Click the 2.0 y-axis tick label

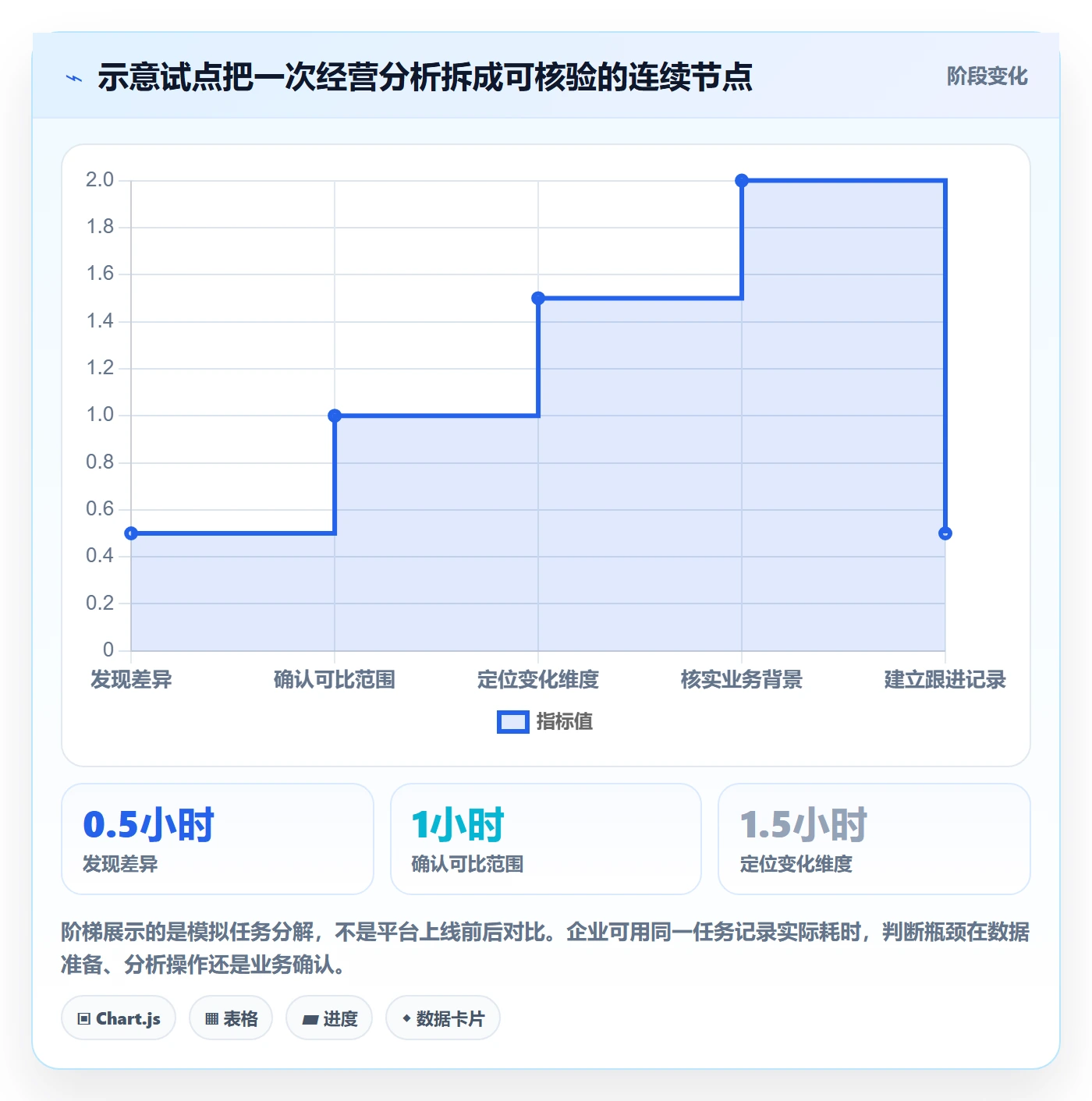[100, 180]
